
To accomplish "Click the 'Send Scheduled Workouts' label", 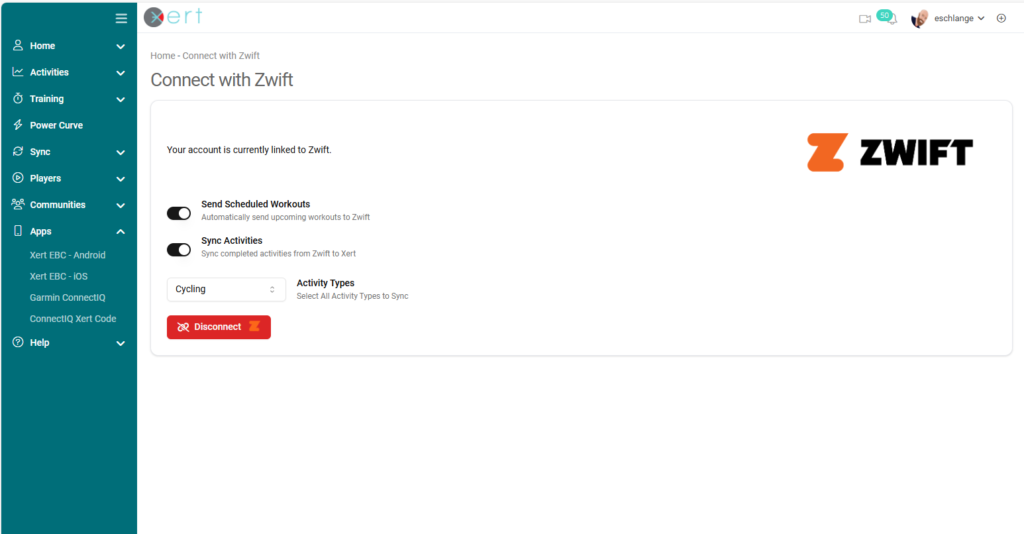I will pyautogui.click(x=255, y=204).
